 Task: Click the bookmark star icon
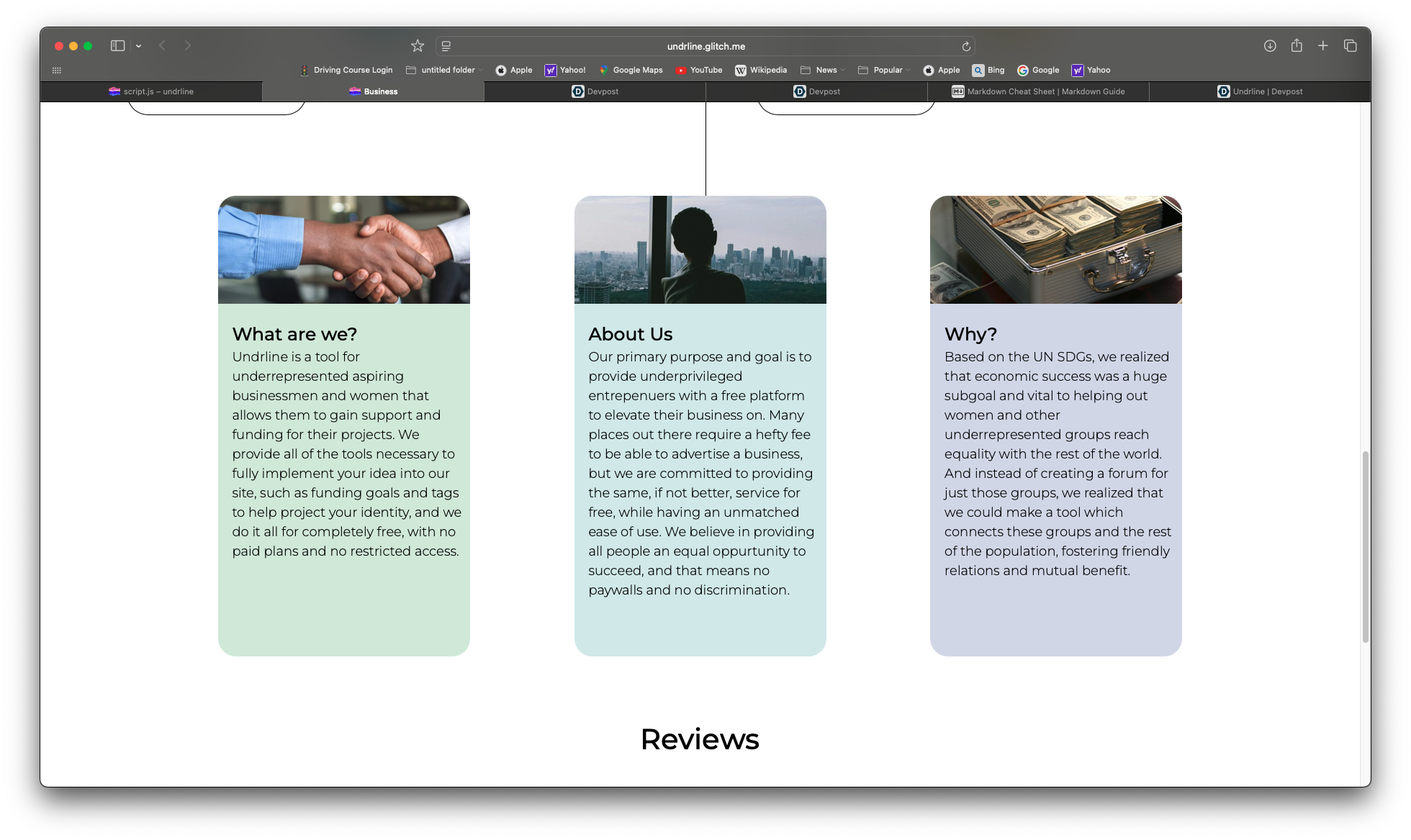click(418, 46)
